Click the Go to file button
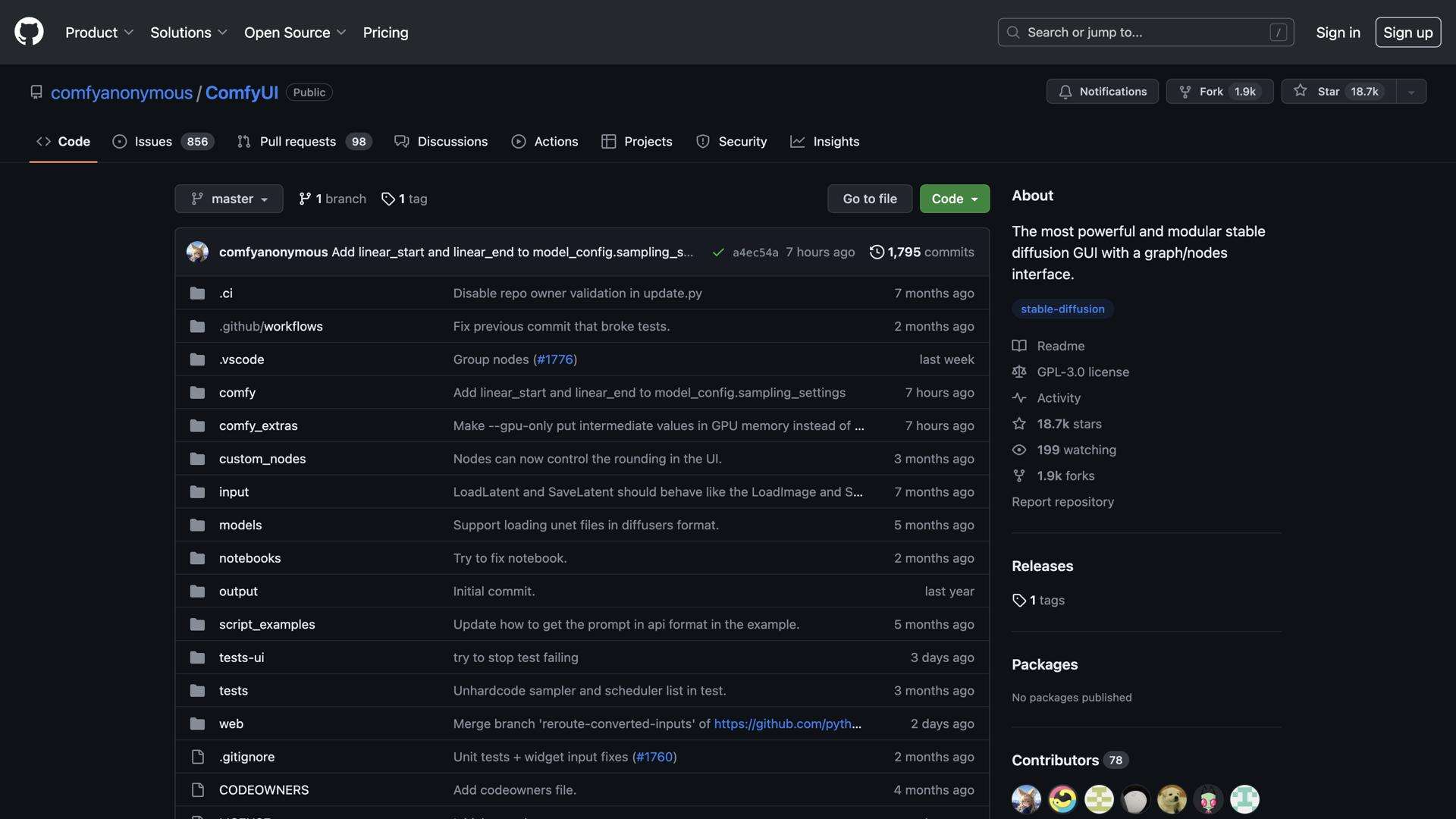Viewport: 1456px width, 819px height. point(869,199)
